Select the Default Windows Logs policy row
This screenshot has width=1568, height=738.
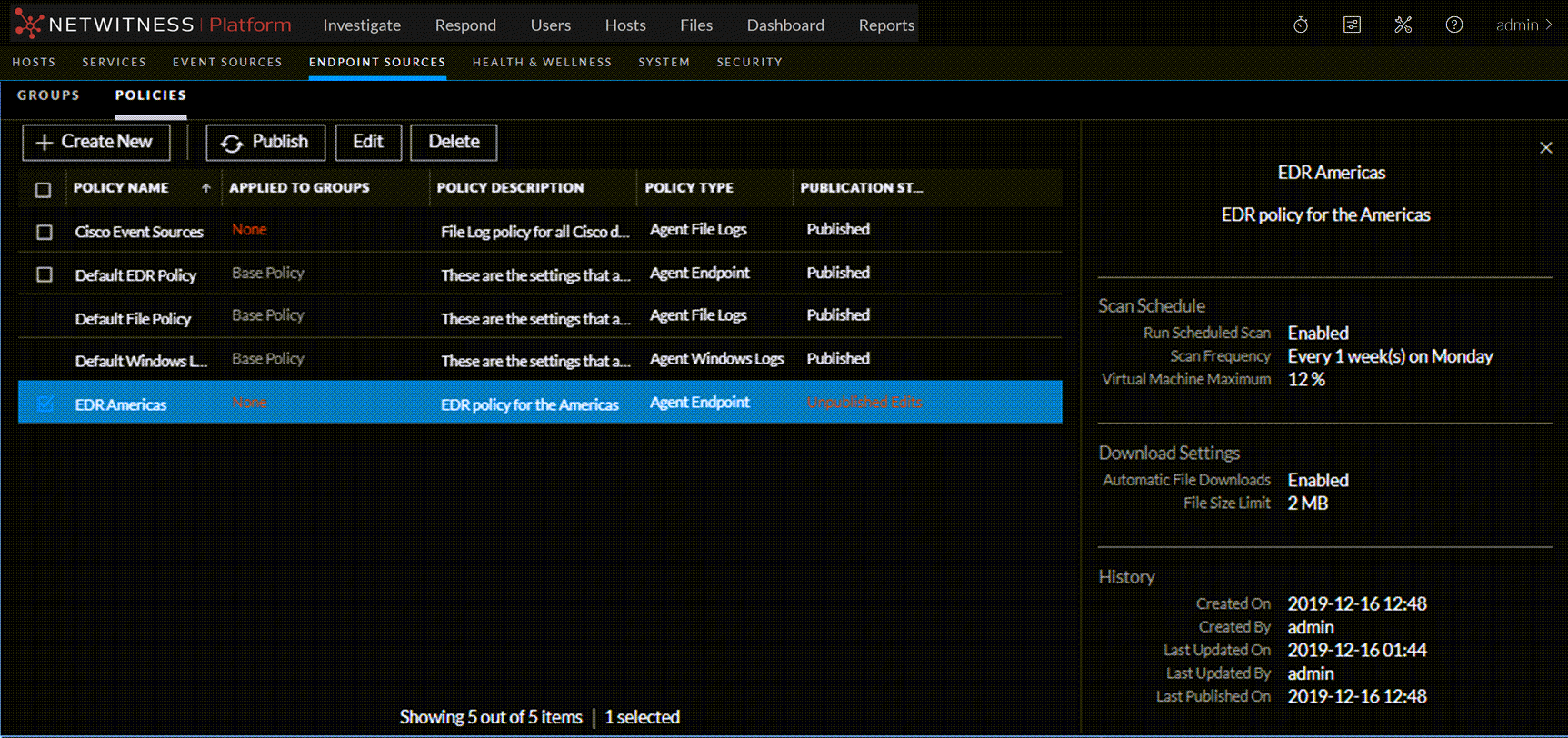pyautogui.click(x=141, y=361)
